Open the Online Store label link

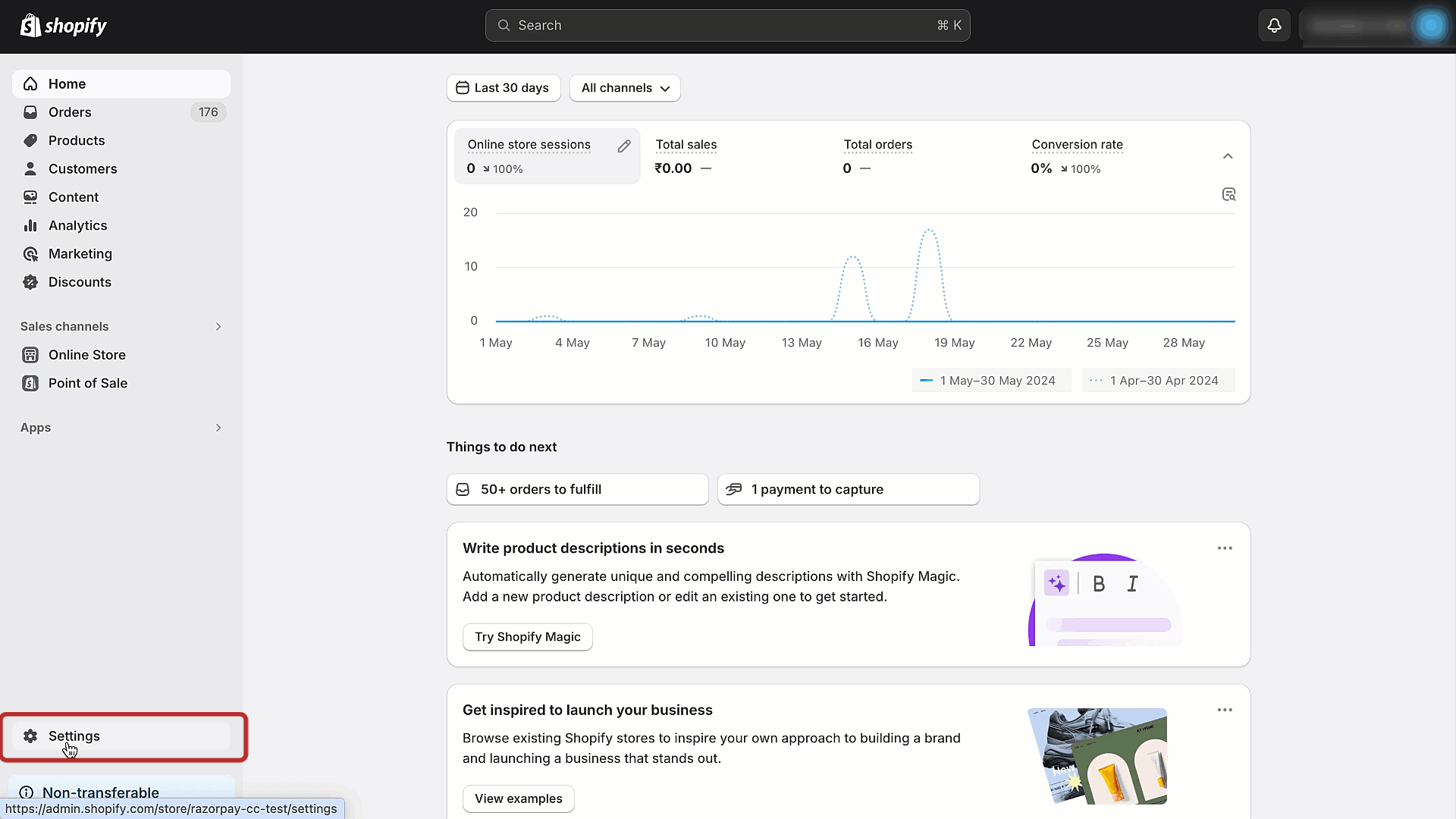click(x=87, y=355)
